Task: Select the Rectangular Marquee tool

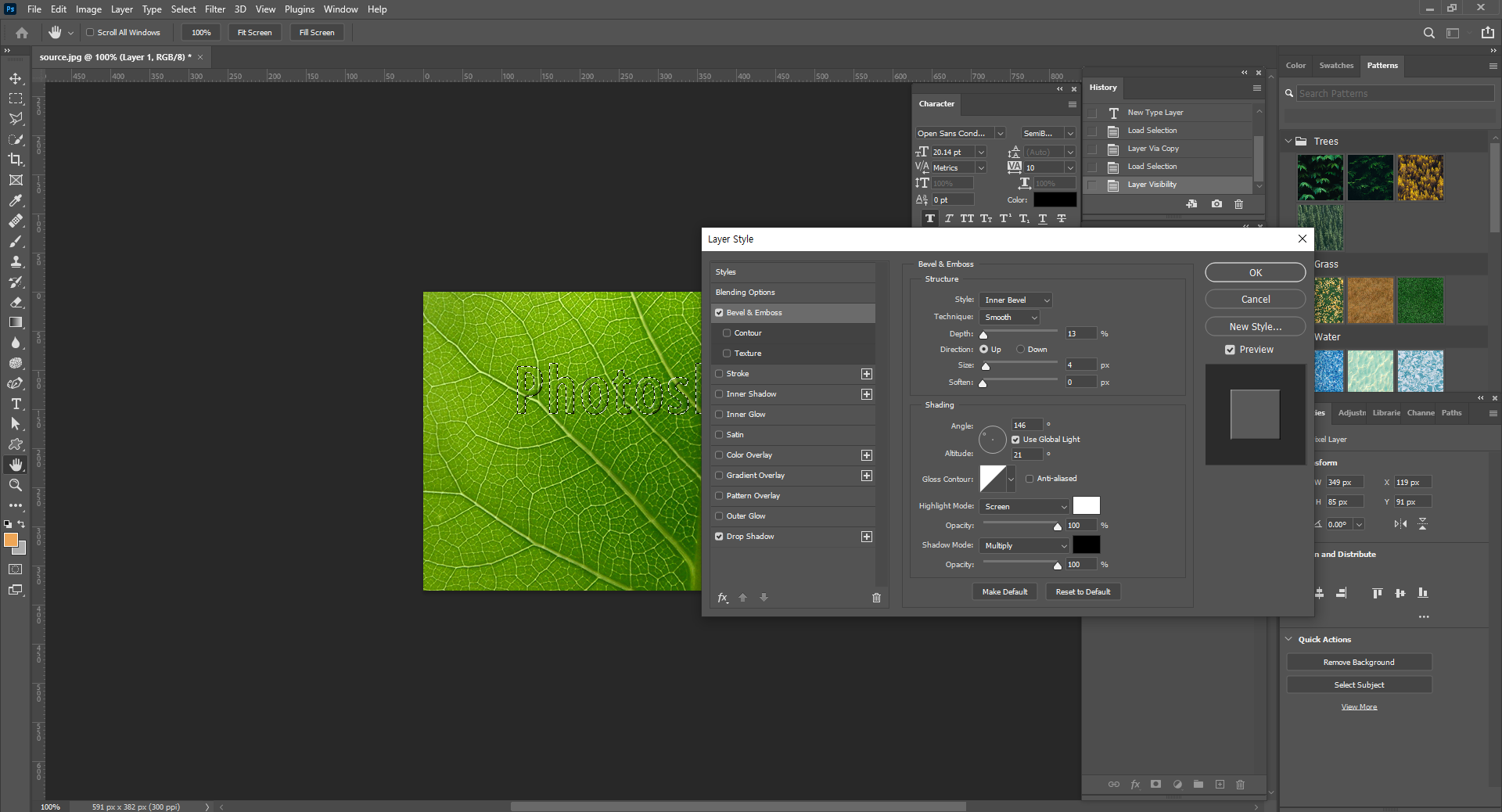Action: pos(16,99)
